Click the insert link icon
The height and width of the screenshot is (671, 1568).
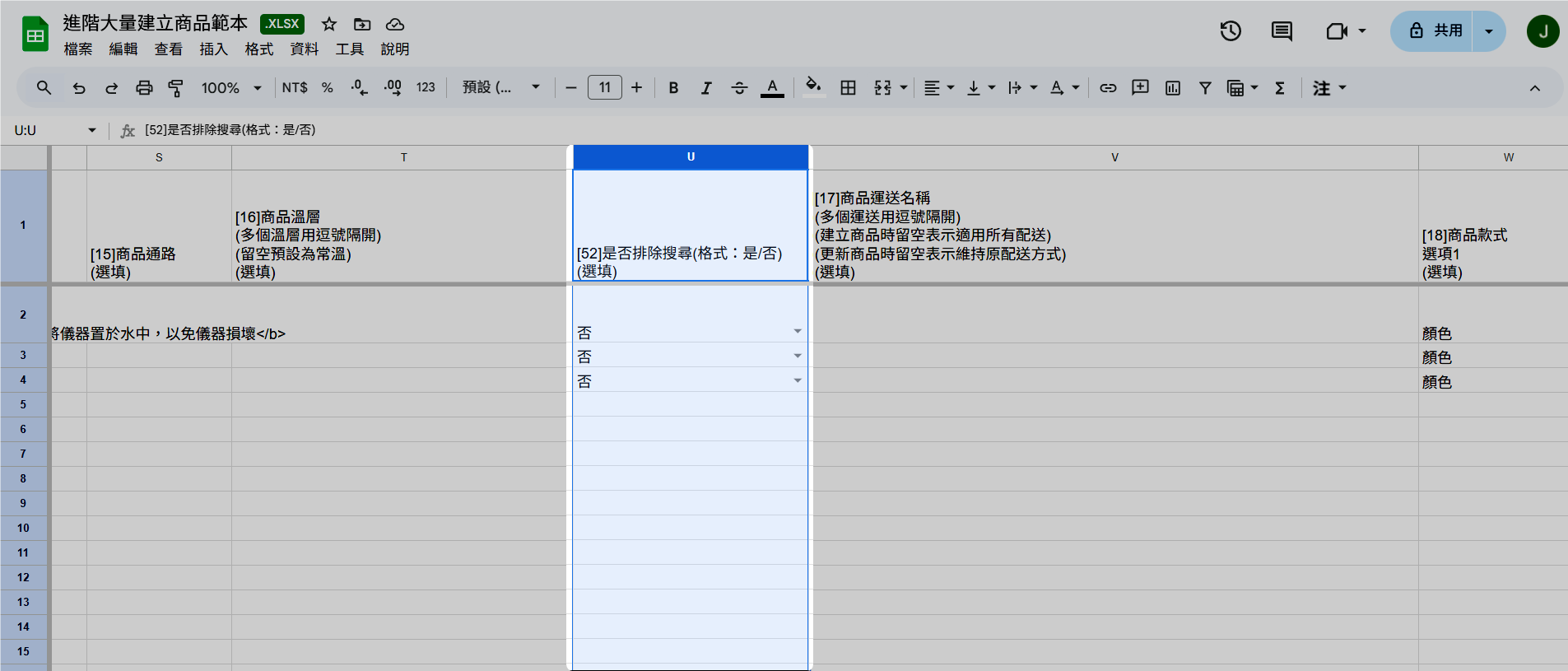pyautogui.click(x=1108, y=88)
